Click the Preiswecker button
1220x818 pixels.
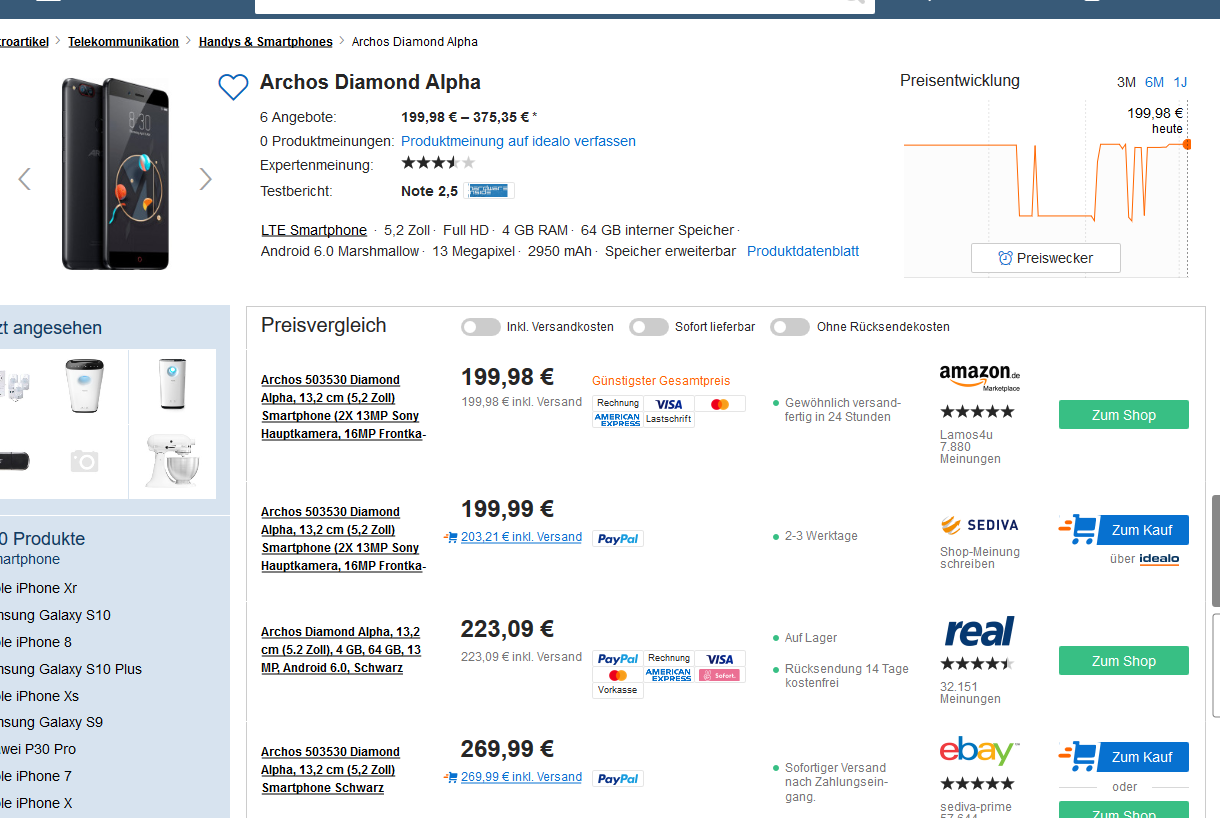(x=1045, y=258)
